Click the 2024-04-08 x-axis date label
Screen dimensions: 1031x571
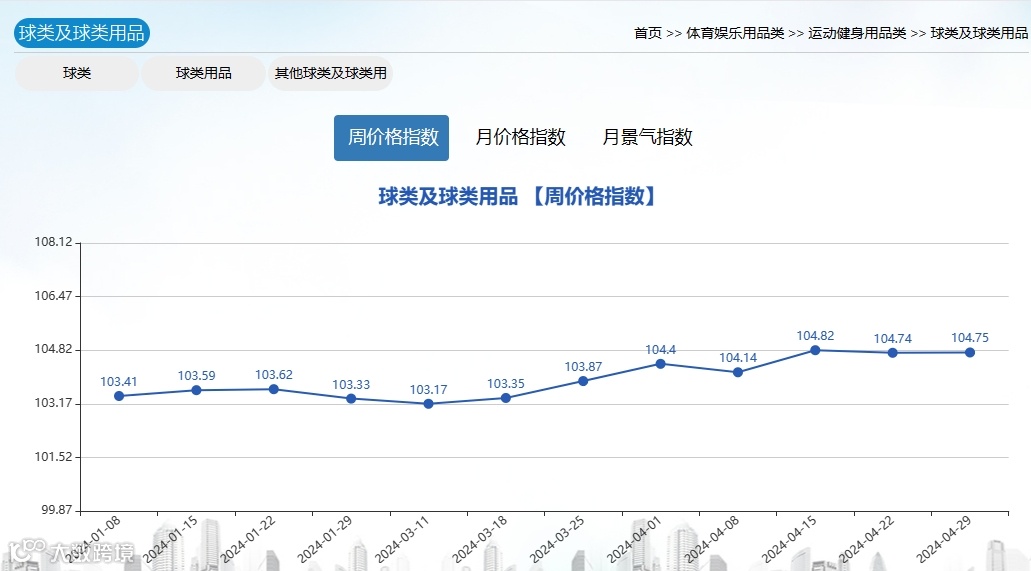point(711,539)
